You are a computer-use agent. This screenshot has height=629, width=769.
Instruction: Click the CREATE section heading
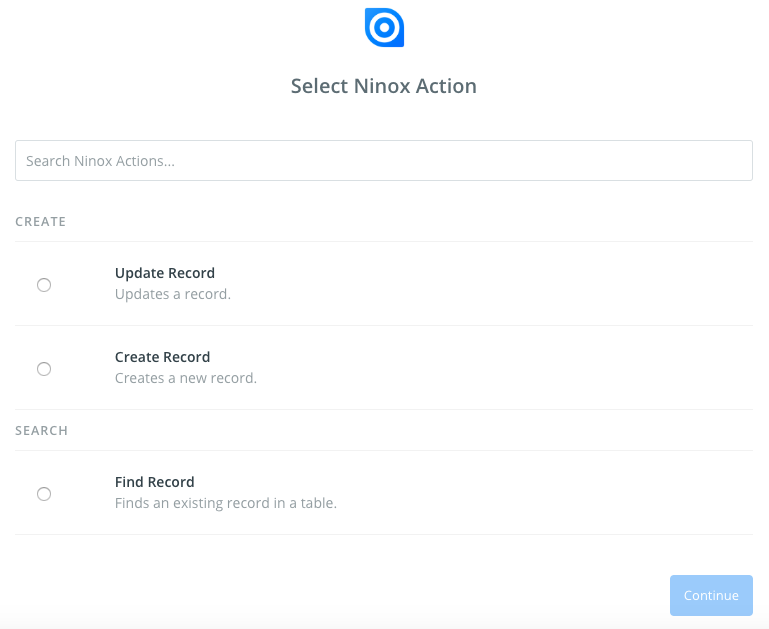click(x=41, y=222)
